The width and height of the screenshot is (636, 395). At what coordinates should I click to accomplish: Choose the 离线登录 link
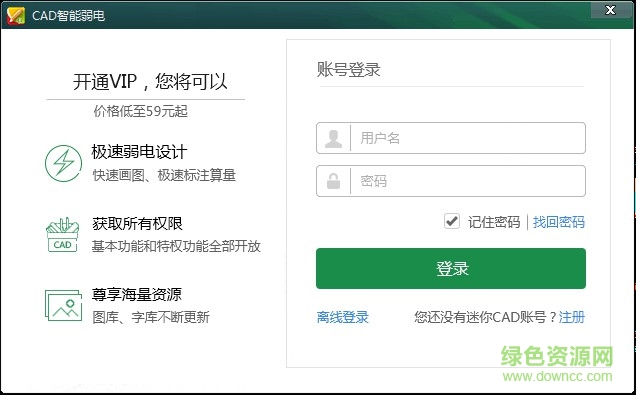[x=343, y=317]
